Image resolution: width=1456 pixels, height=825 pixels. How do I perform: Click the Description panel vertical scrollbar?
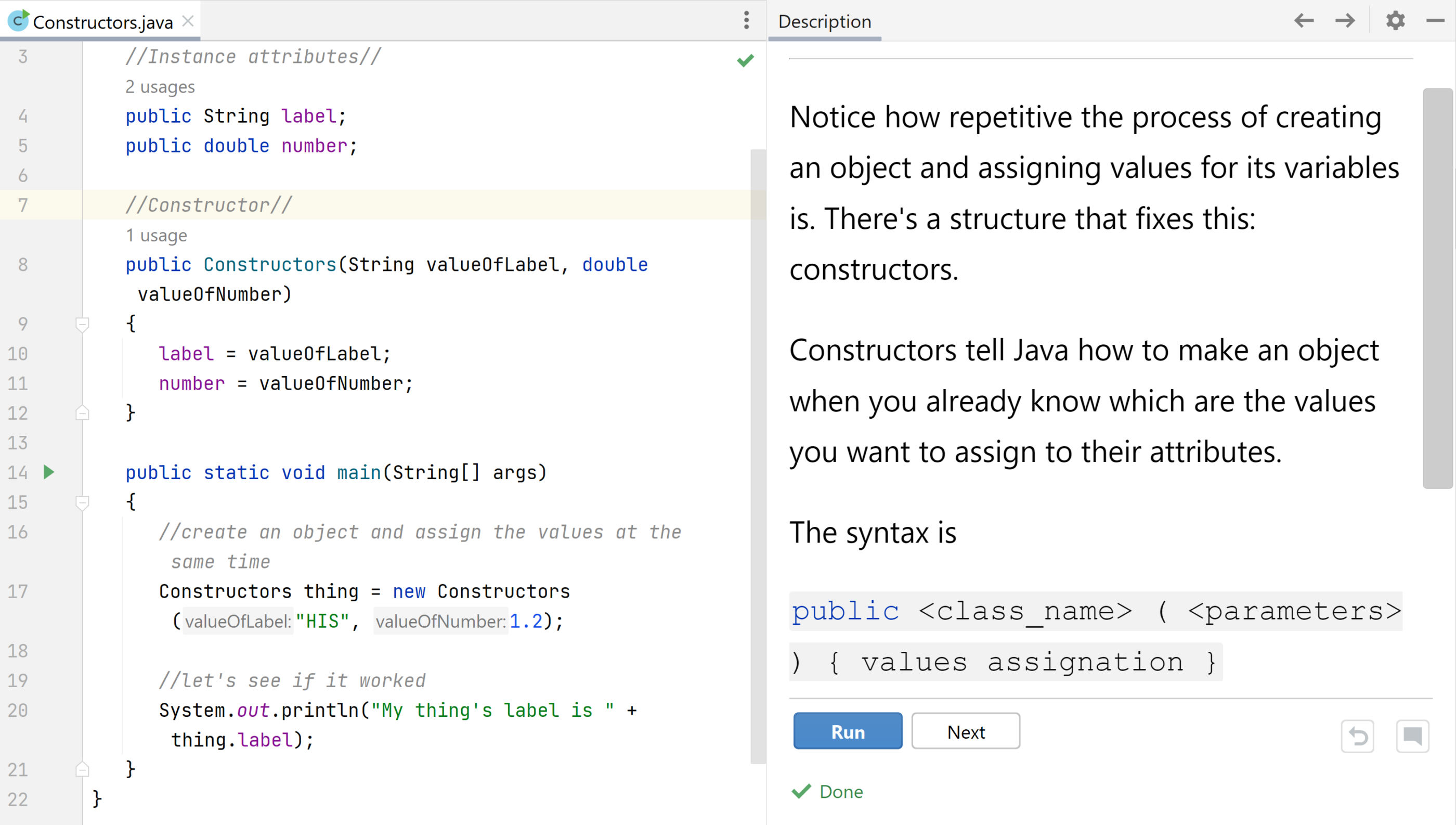click(1438, 288)
